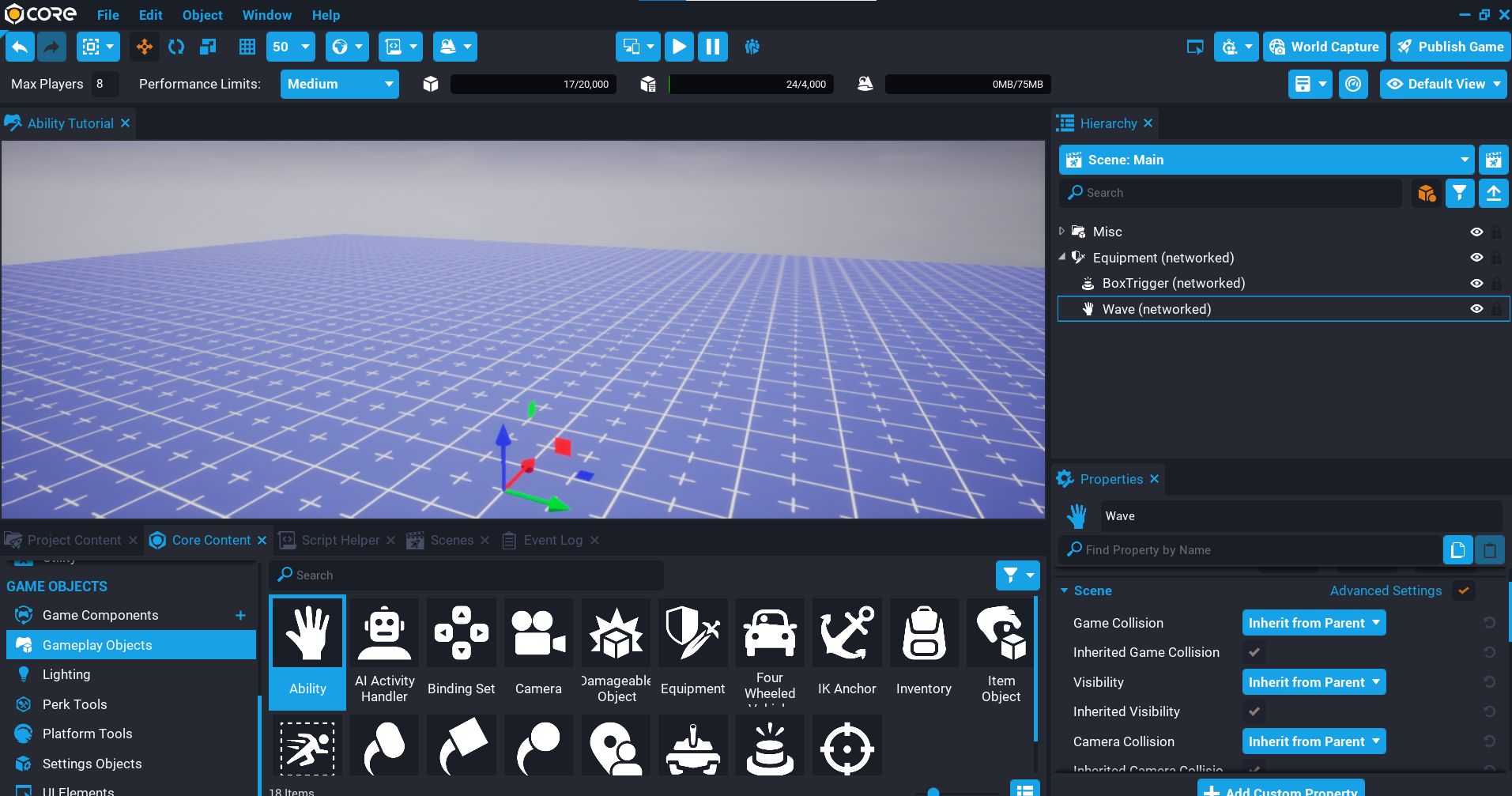Toggle the Inherited Game Collision checkbox

[1254, 652]
